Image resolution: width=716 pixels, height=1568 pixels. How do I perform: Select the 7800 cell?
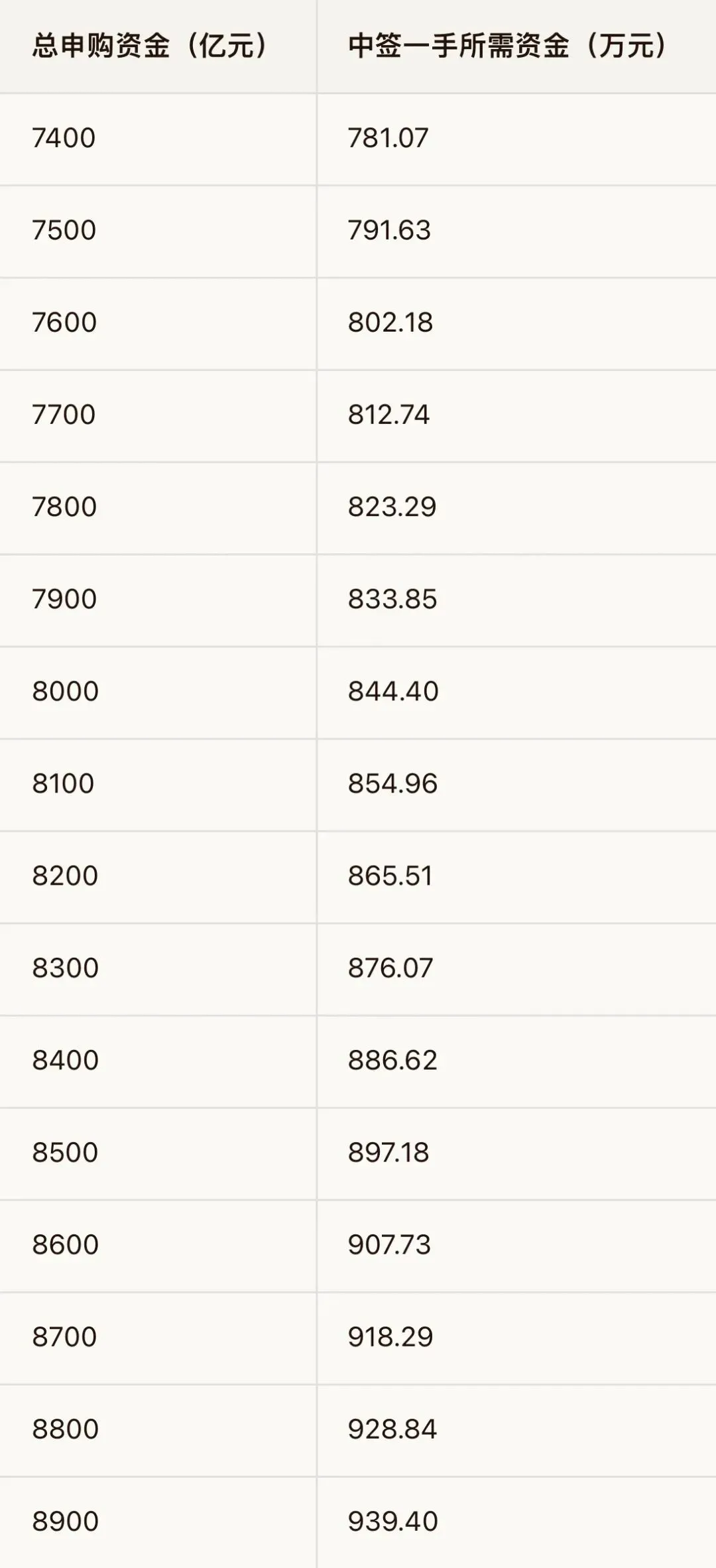pyautogui.click(x=158, y=508)
